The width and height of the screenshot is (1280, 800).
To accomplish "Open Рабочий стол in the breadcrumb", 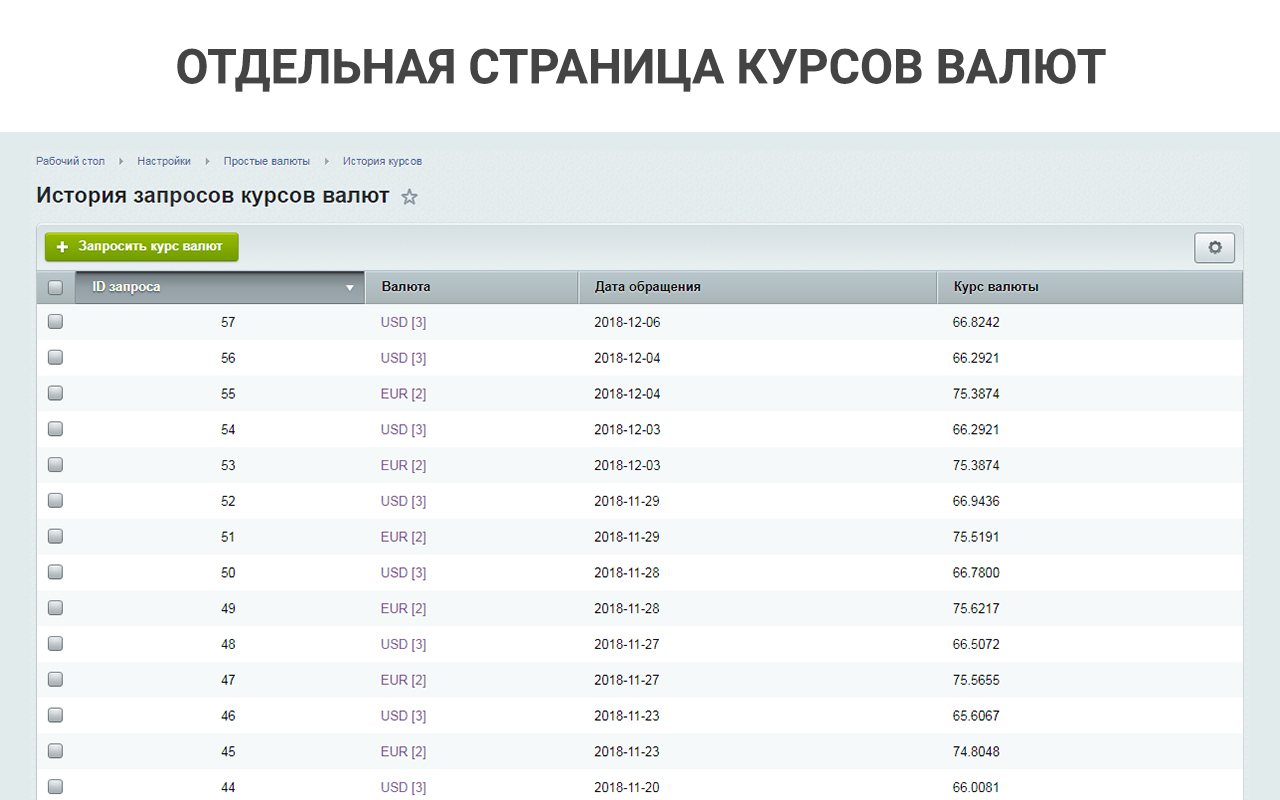I will pos(70,161).
